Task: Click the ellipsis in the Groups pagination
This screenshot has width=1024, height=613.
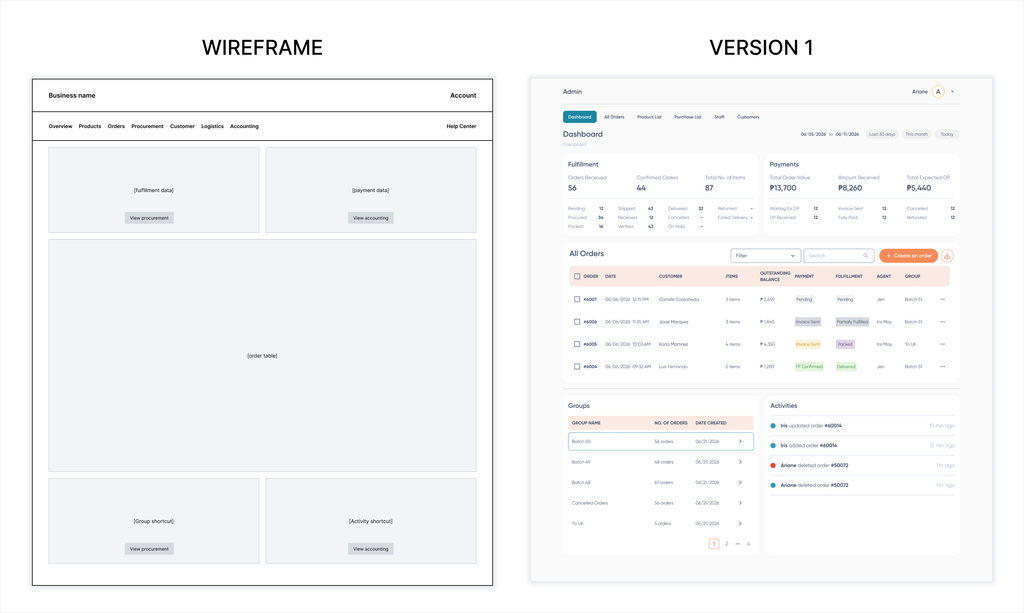Action: click(x=738, y=544)
